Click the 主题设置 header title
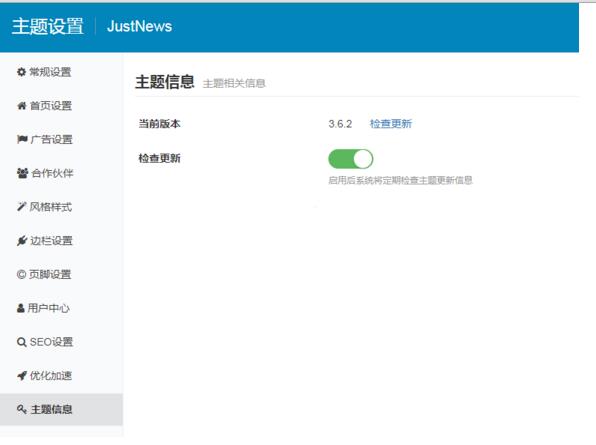Image resolution: width=596 pixels, height=445 pixels. tap(48, 27)
